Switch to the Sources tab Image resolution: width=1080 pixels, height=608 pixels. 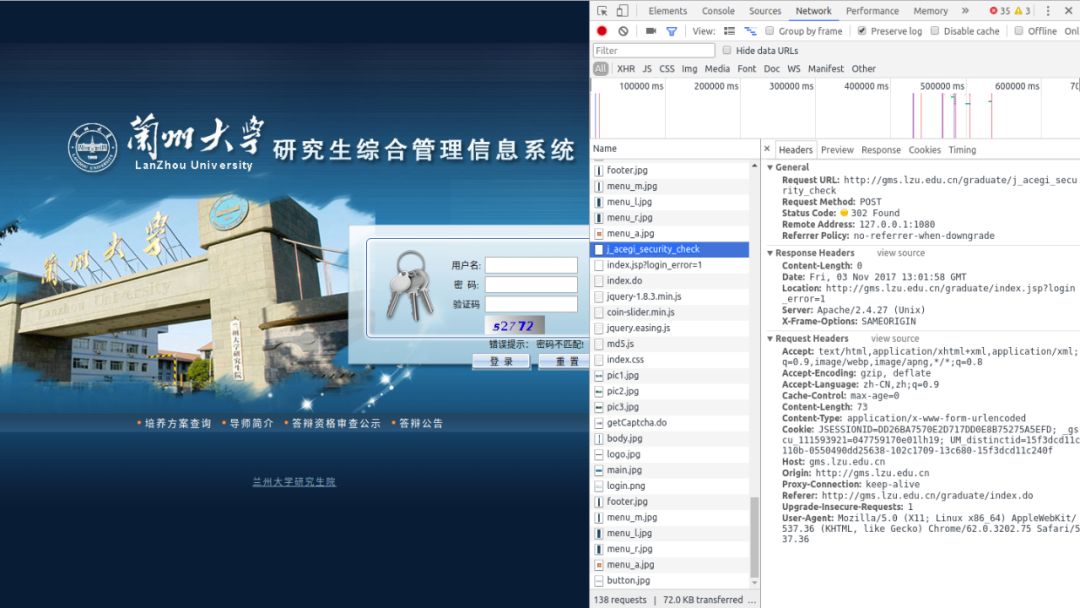pos(765,11)
